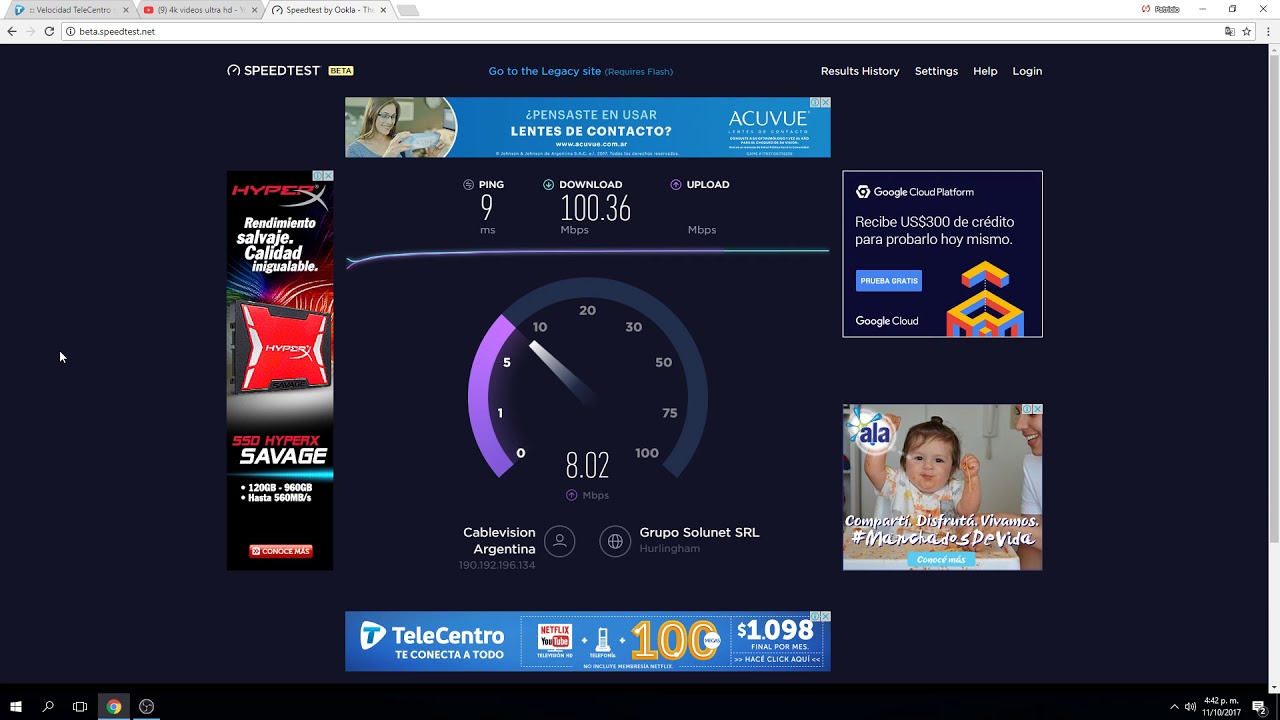The image size is (1280, 720).
Task: Click the Cablevision Argentina provider name
Action: [499, 540]
